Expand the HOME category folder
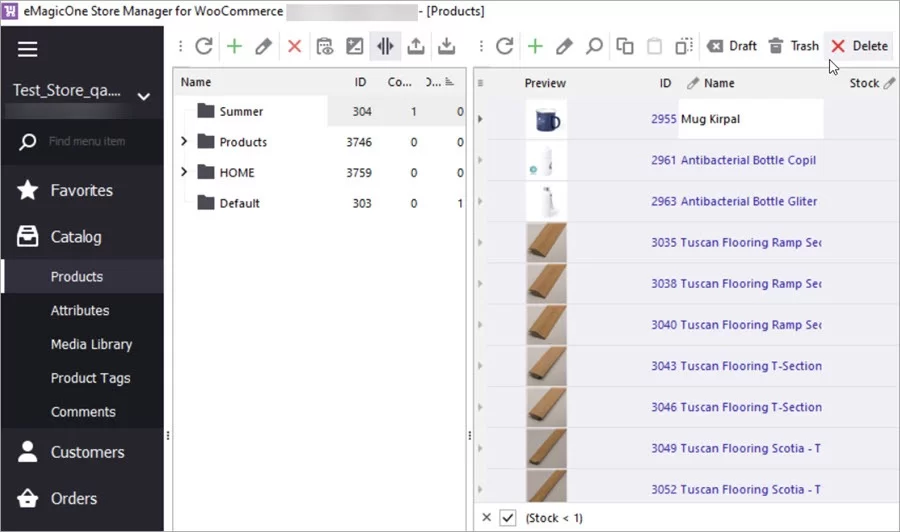900x532 pixels. click(184, 172)
